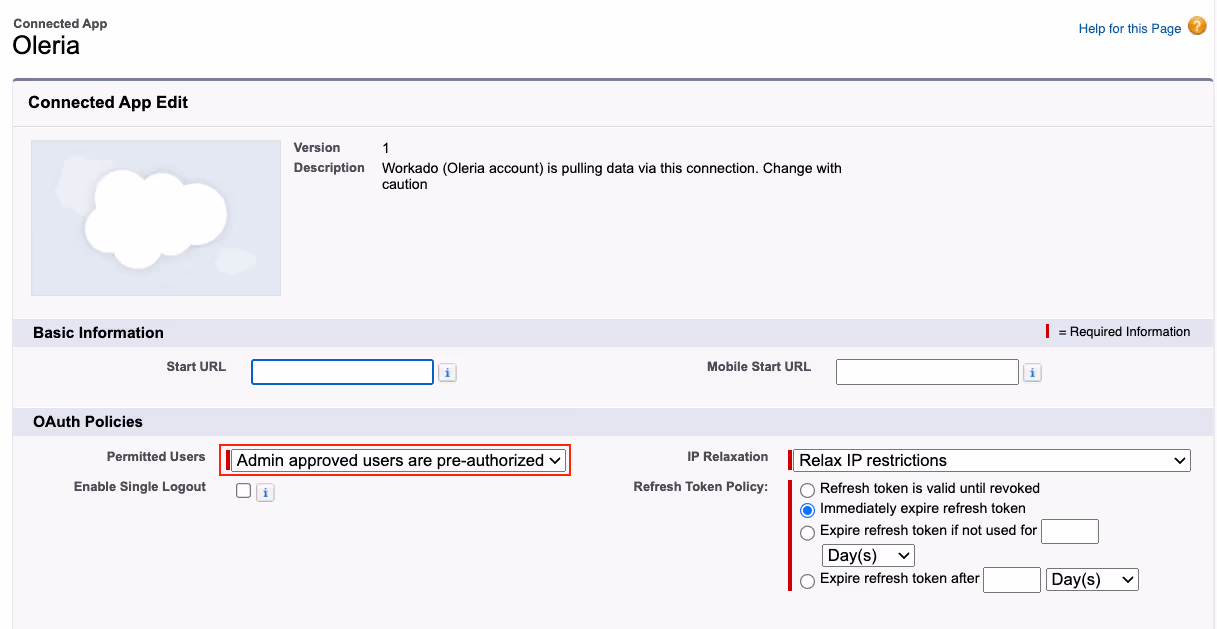The image size is (1217, 629).
Task: Click the Oleria app logo placeholder image
Action: tap(156, 218)
